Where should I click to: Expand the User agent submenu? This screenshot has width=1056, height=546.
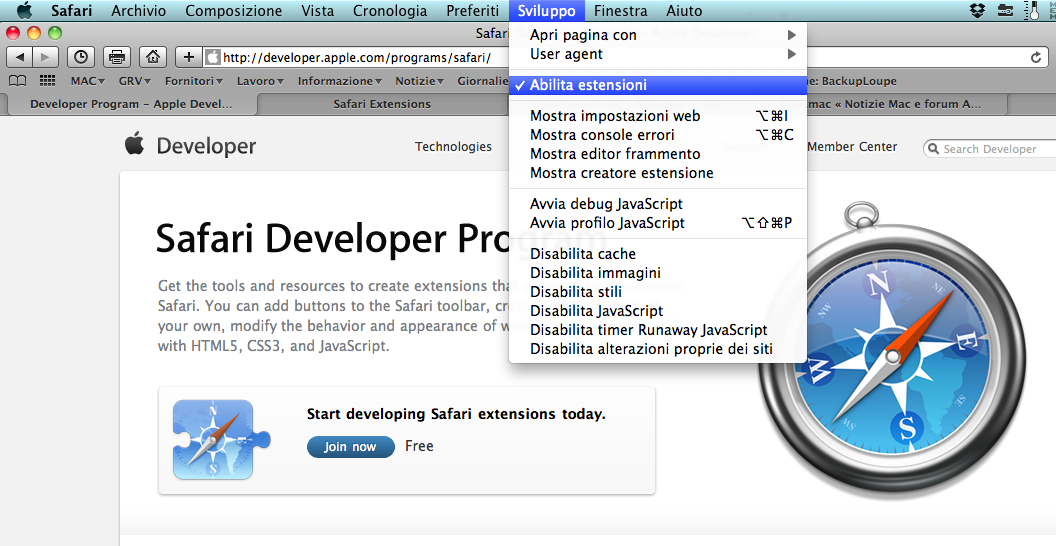[x=658, y=54]
